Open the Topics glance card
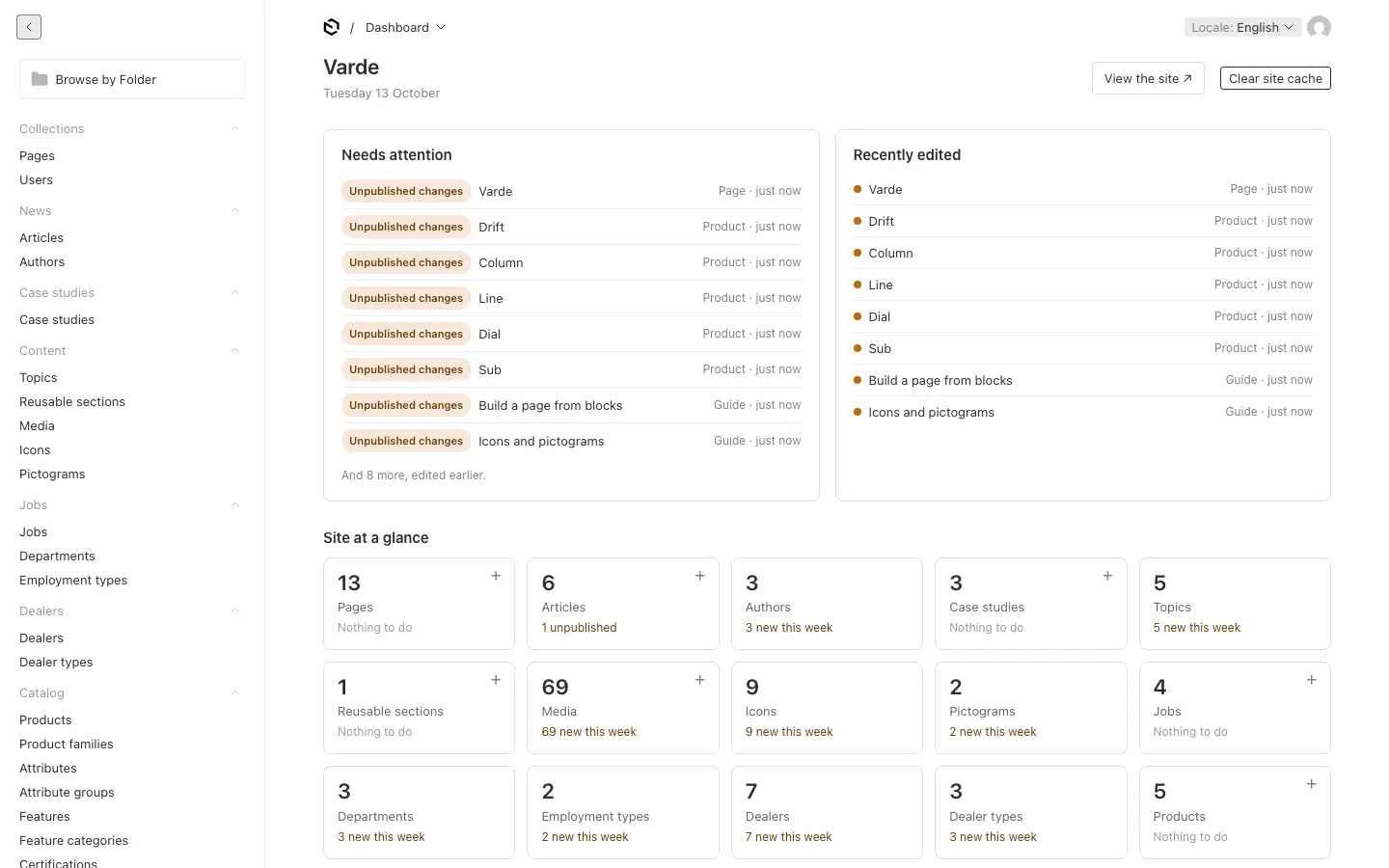 click(1235, 604)
